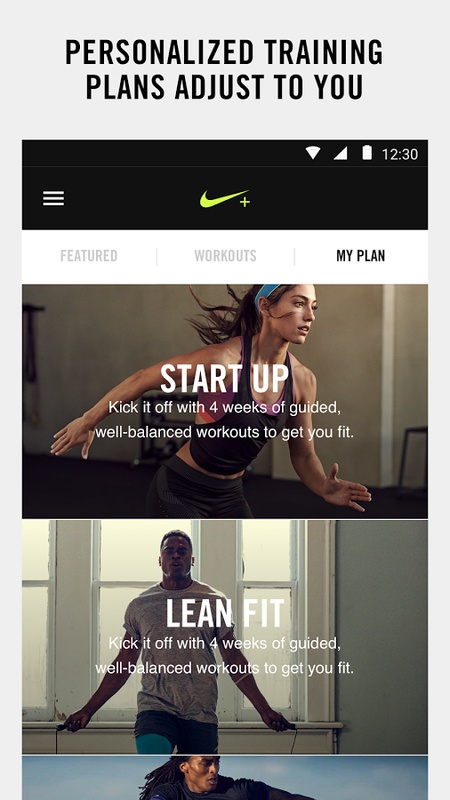The width and height of the screenshot is (450, 800).
Task: Tap the Lean Fit plan description text
Action: tap(224, 656)
